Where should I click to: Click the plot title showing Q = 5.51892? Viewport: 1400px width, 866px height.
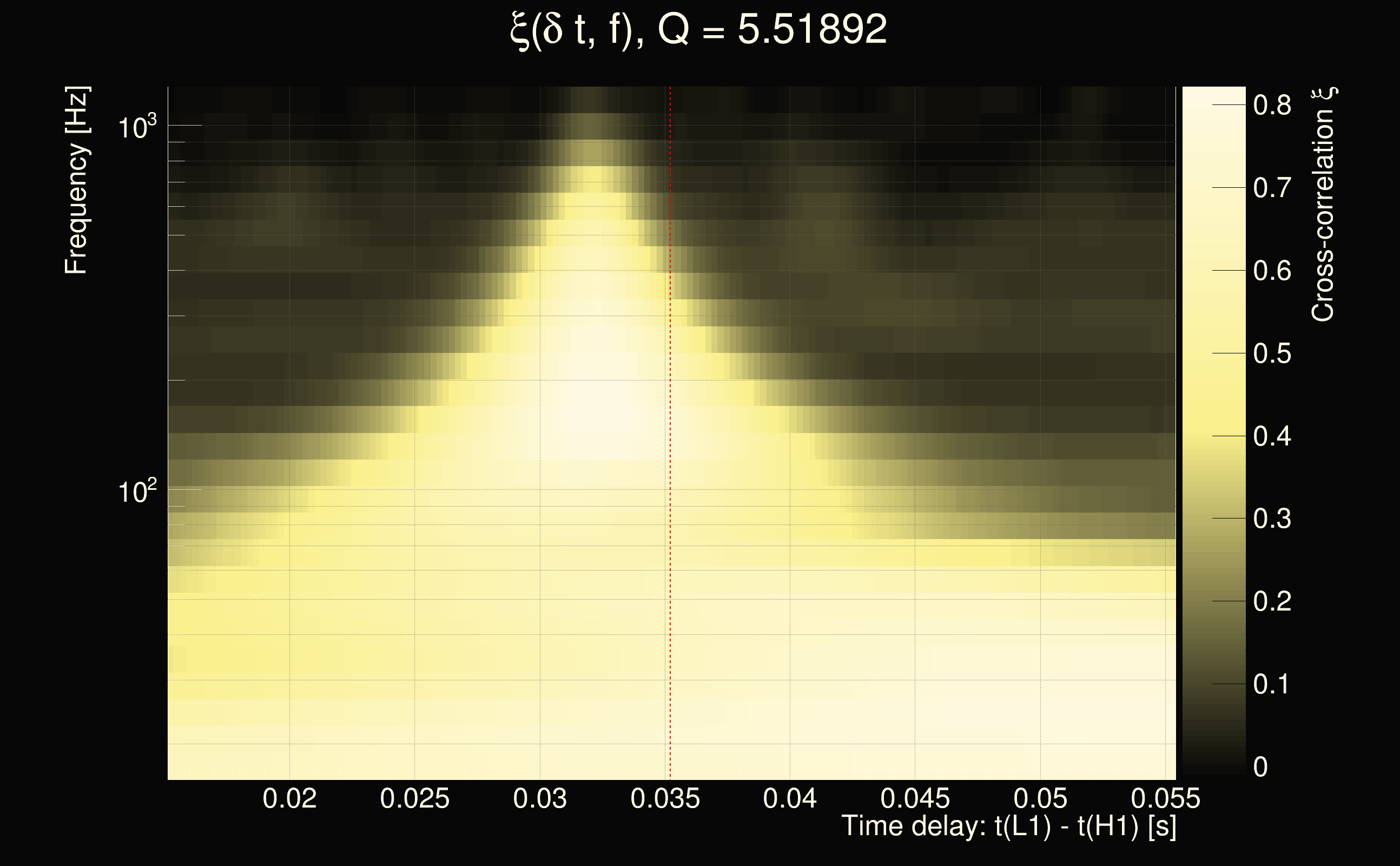698,30
